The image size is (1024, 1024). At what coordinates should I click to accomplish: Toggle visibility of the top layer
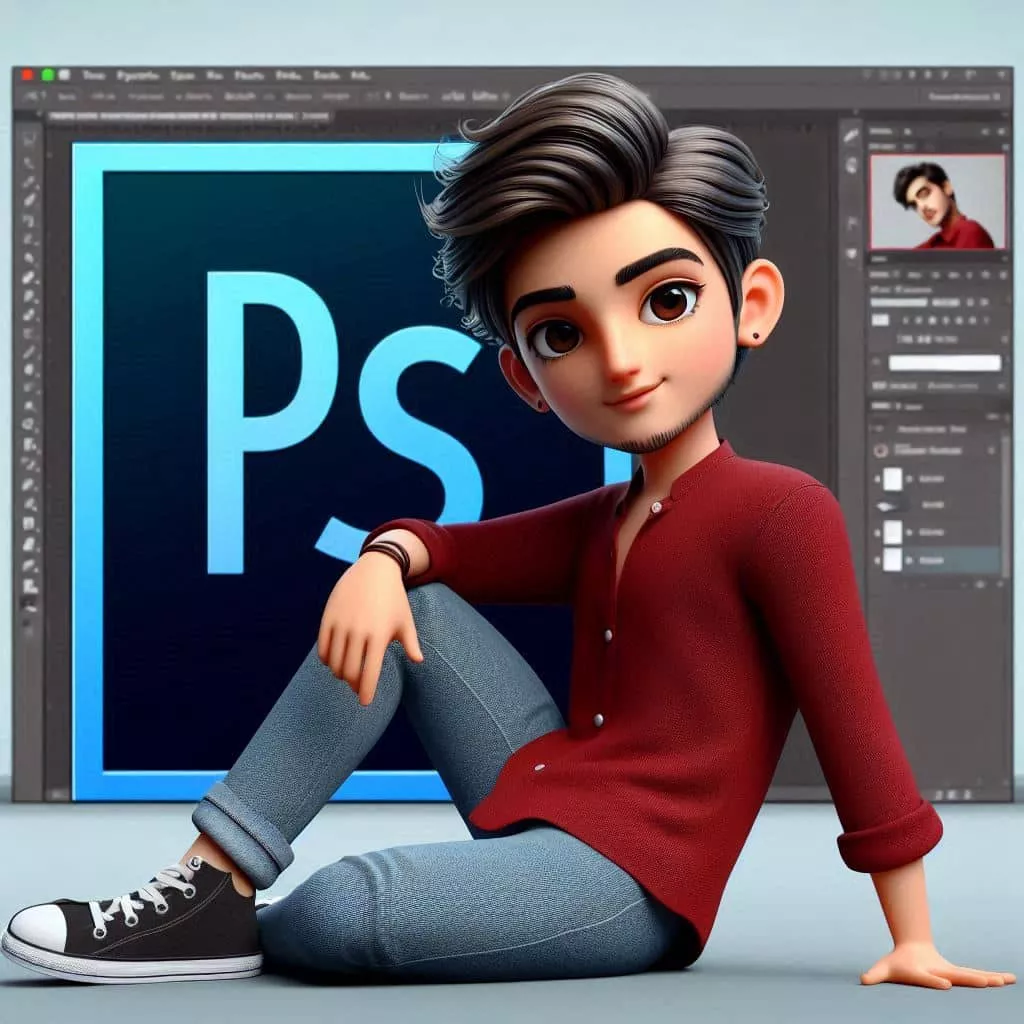877,478
